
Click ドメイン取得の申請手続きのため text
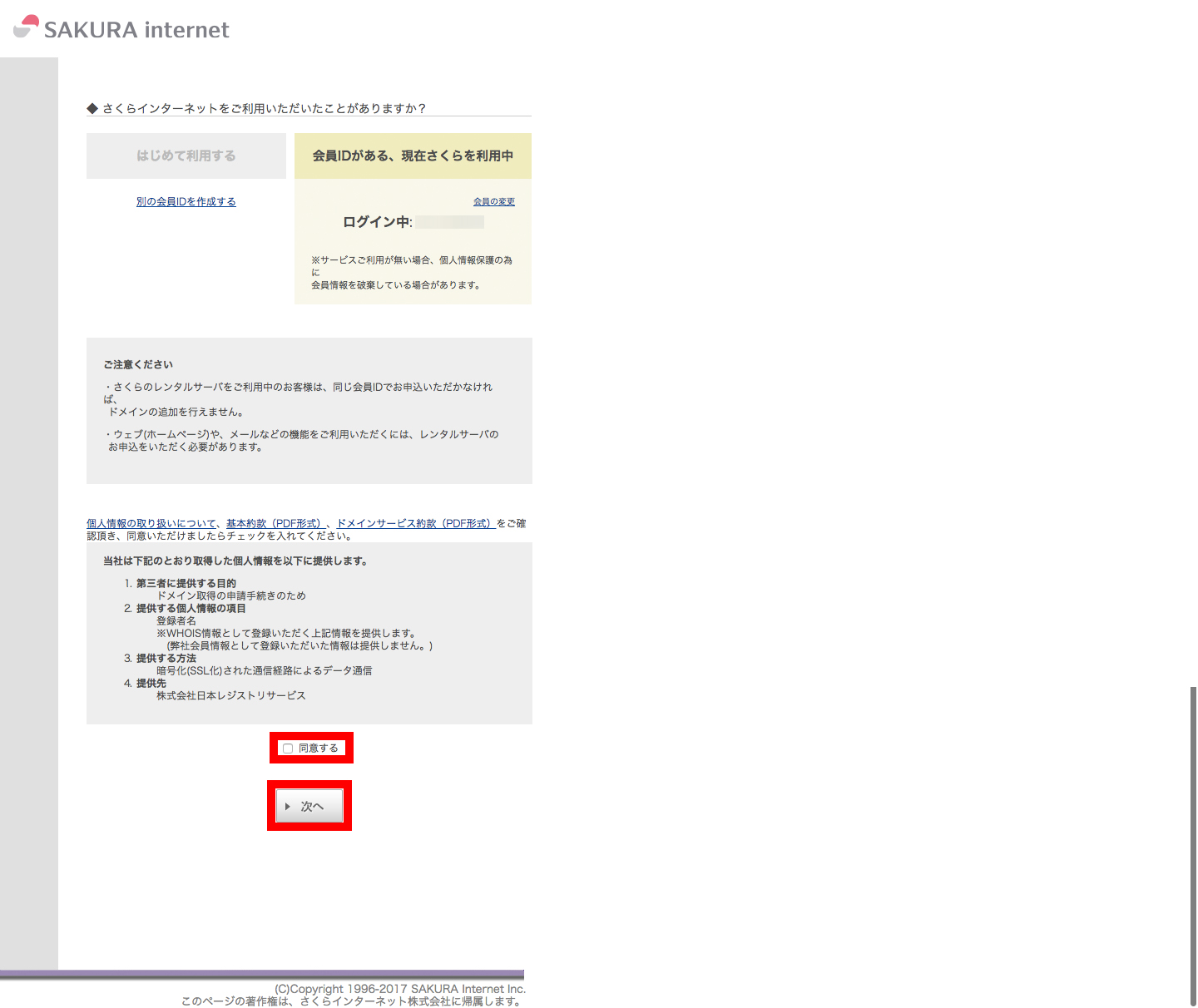tap(231, 595)
